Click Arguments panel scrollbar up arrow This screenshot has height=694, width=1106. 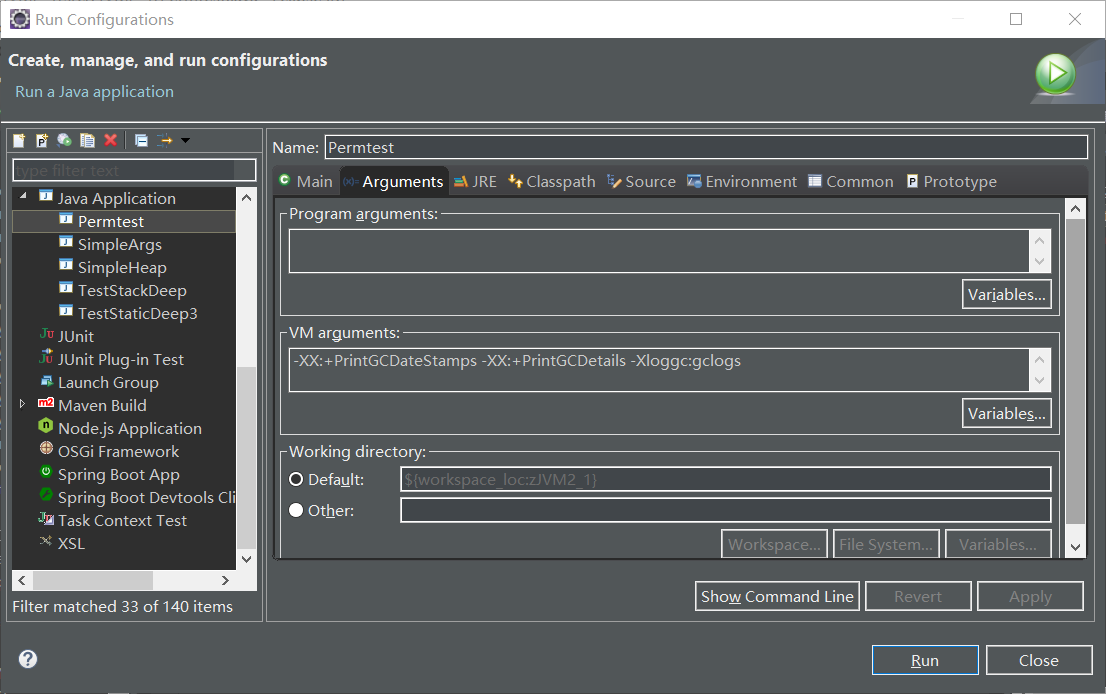click(1075, 209)
